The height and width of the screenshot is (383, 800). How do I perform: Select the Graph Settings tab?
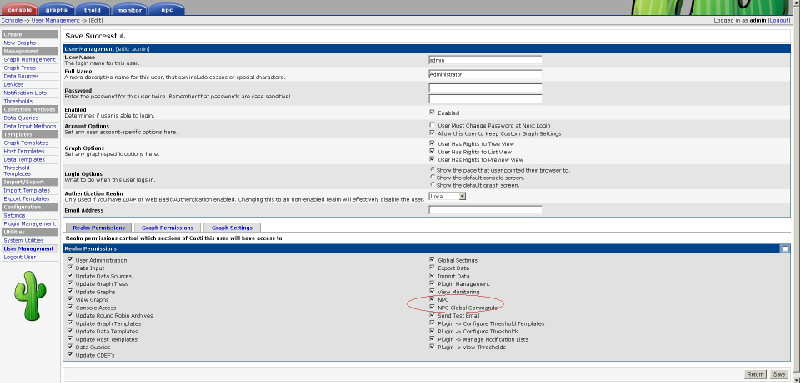(232, 227)
